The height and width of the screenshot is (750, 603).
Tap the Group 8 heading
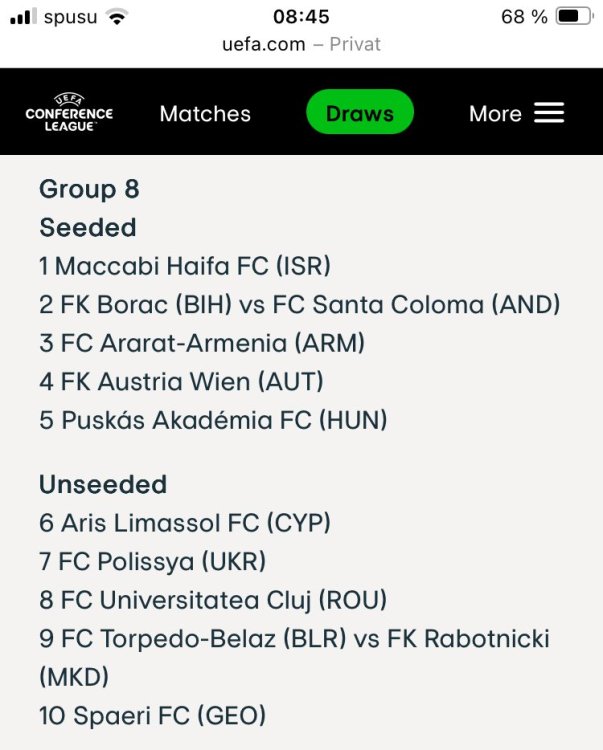[x=89, y=189]
